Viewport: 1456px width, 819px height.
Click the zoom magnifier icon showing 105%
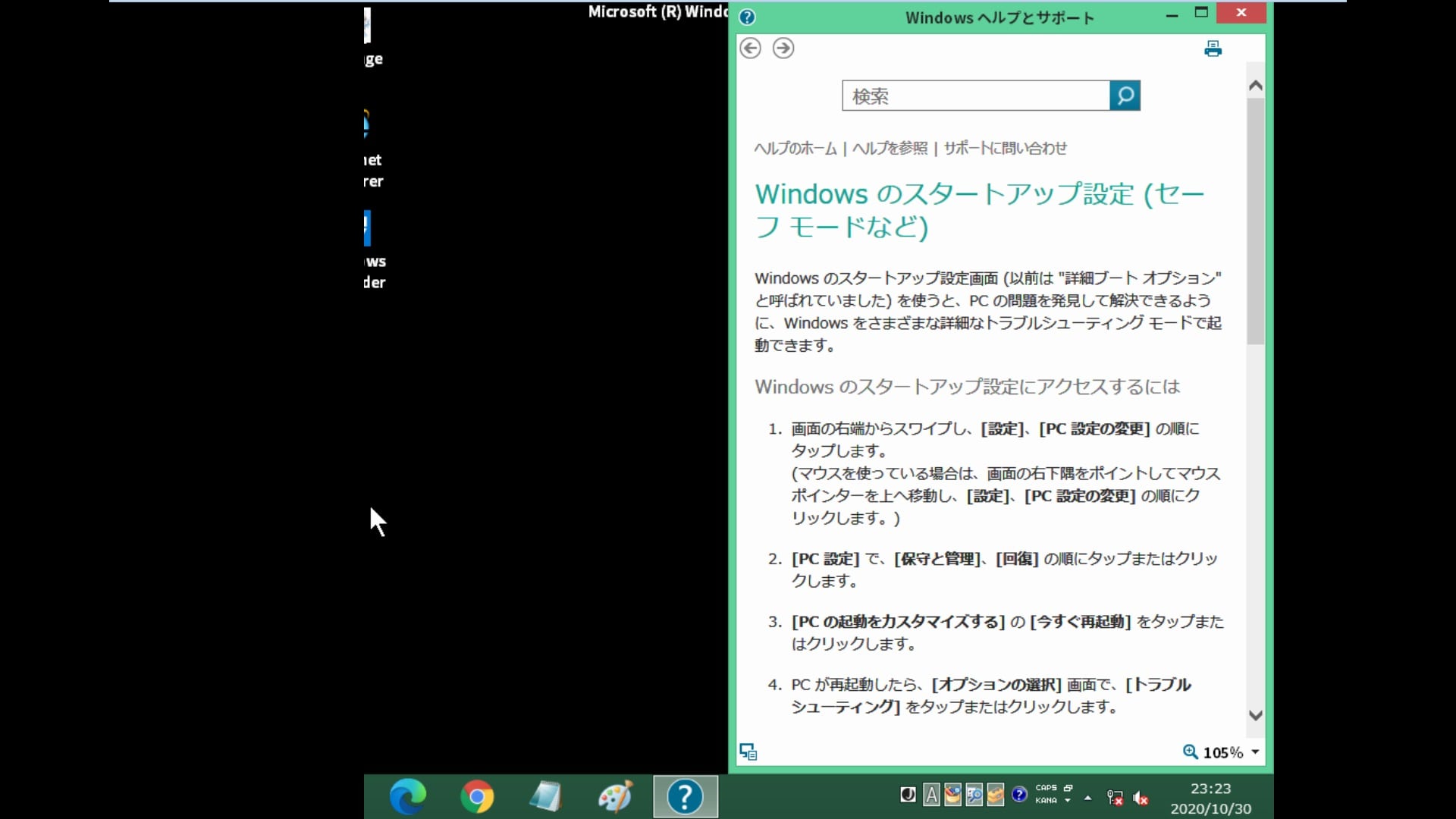coord(1191,752)
